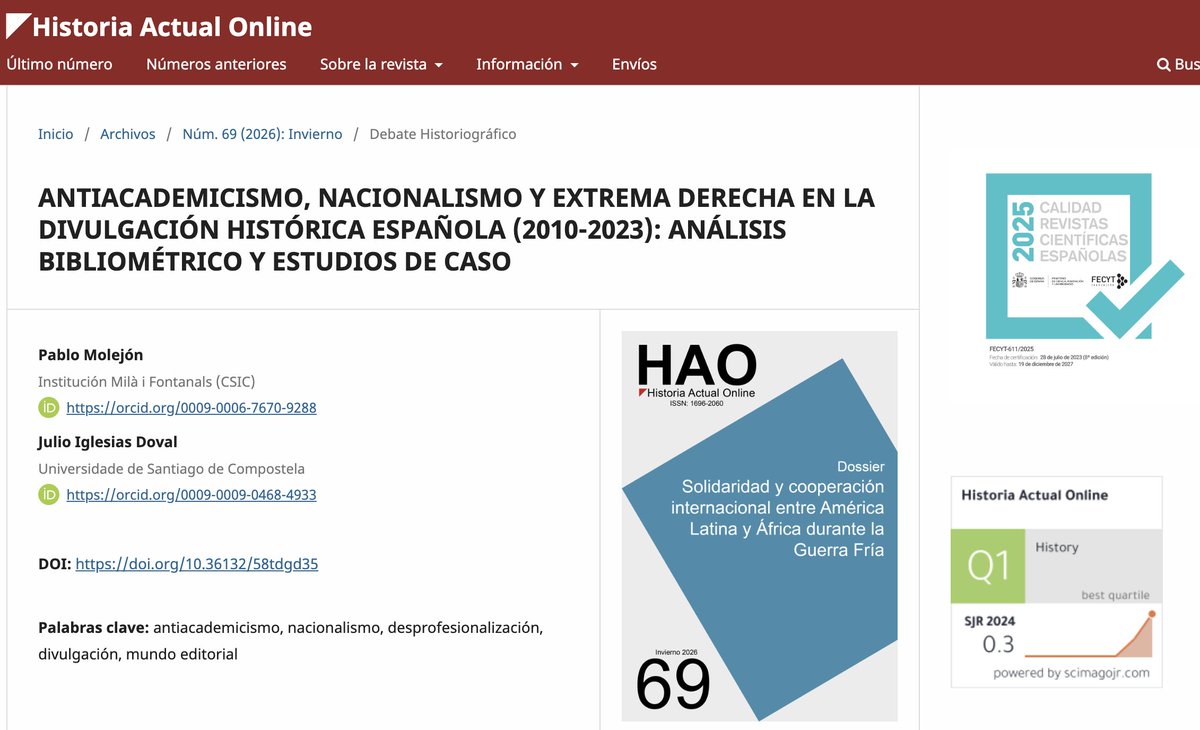This screenshot has height=730, width=1200.
Task: Click the article title heading
Action: [x=456, y=230]
